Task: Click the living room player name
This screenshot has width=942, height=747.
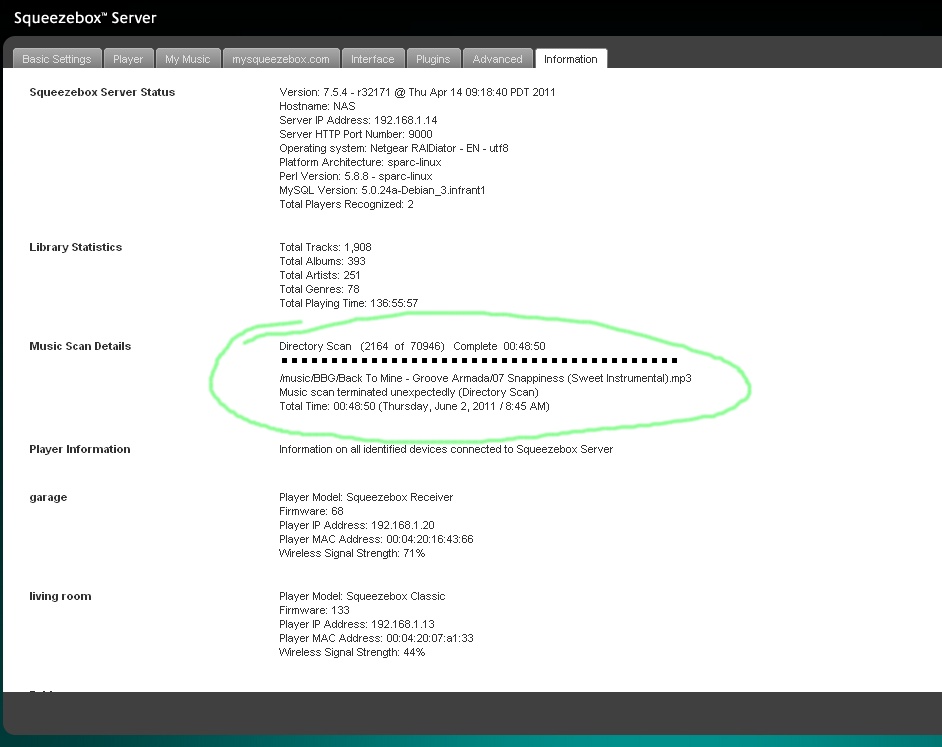Action: 60,596
